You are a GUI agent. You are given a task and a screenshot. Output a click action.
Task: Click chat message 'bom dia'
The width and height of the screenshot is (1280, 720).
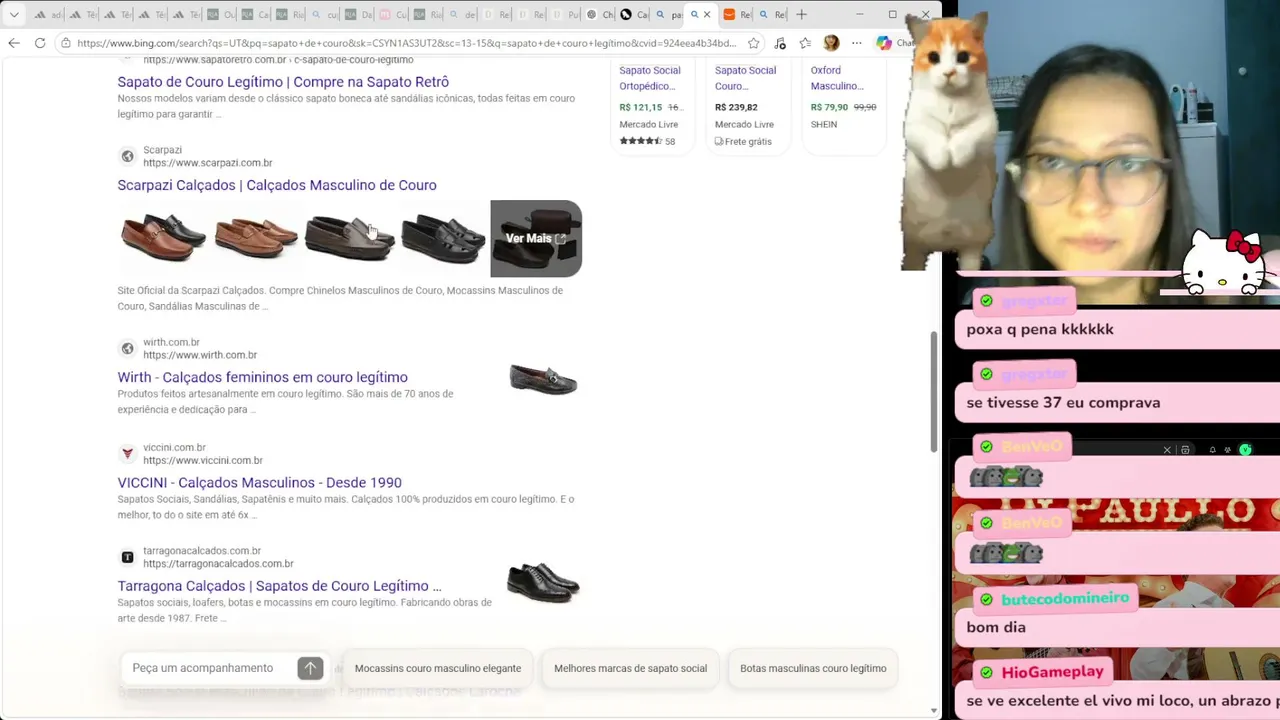[x=996, y=627]
